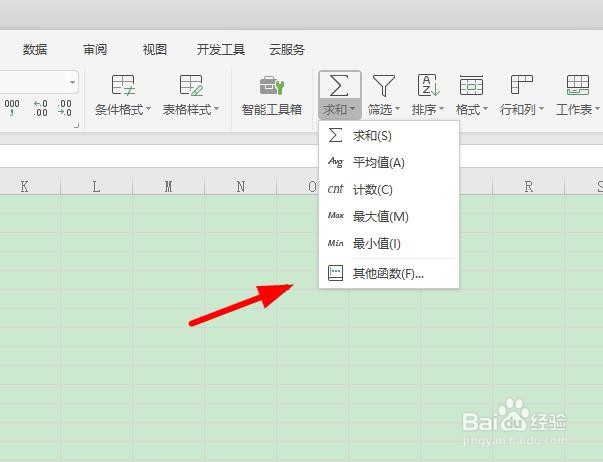The width and height of the screenshot is (603, 462).
Task: Open the 云服务 tab
Action: click(x=287, y=50)
